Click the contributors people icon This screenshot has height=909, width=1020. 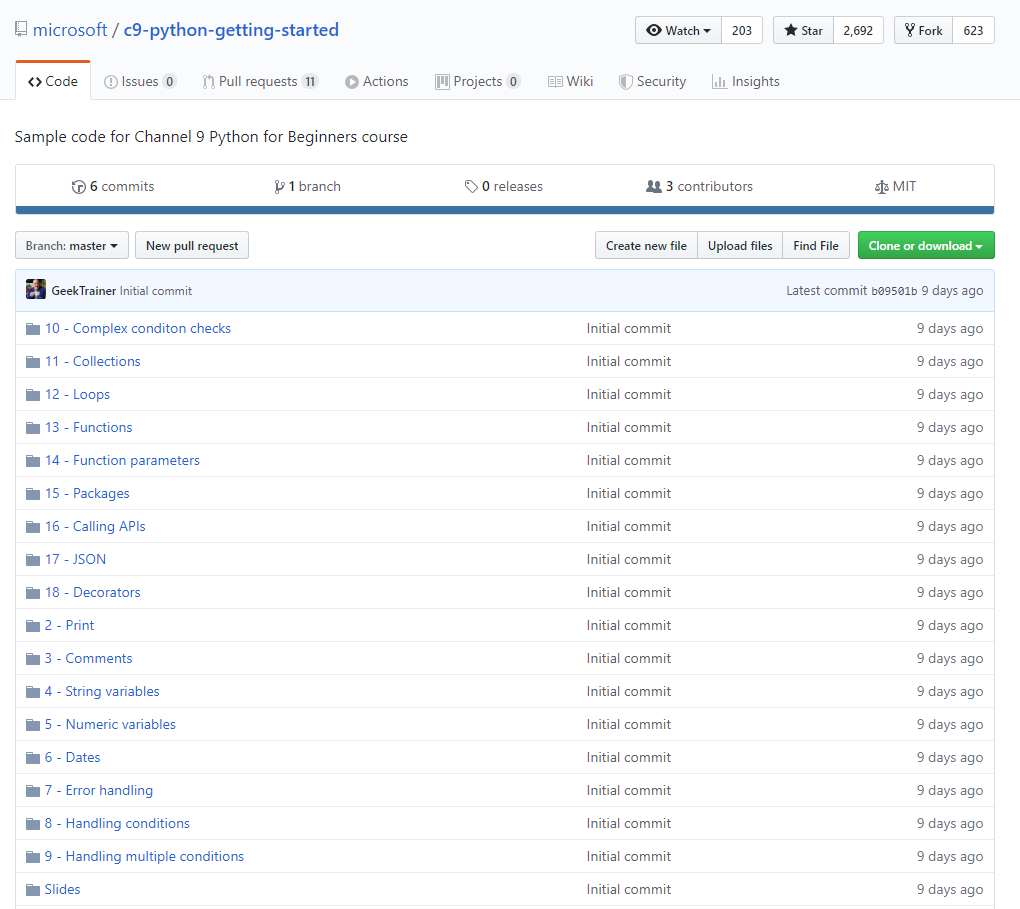(654, 187)
